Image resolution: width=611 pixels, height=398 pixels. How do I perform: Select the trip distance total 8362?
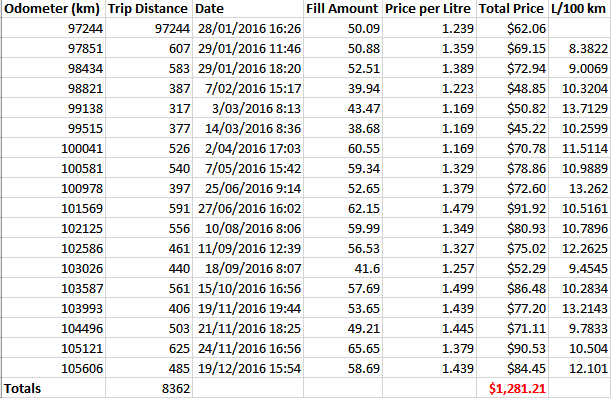(149, 388)
